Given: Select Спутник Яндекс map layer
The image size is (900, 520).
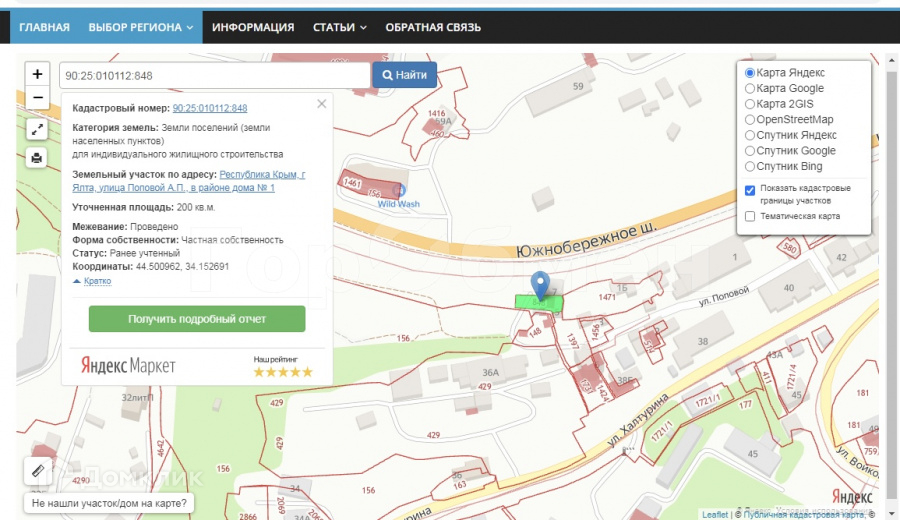Looking at the screenshot, I should coord(750,135).
